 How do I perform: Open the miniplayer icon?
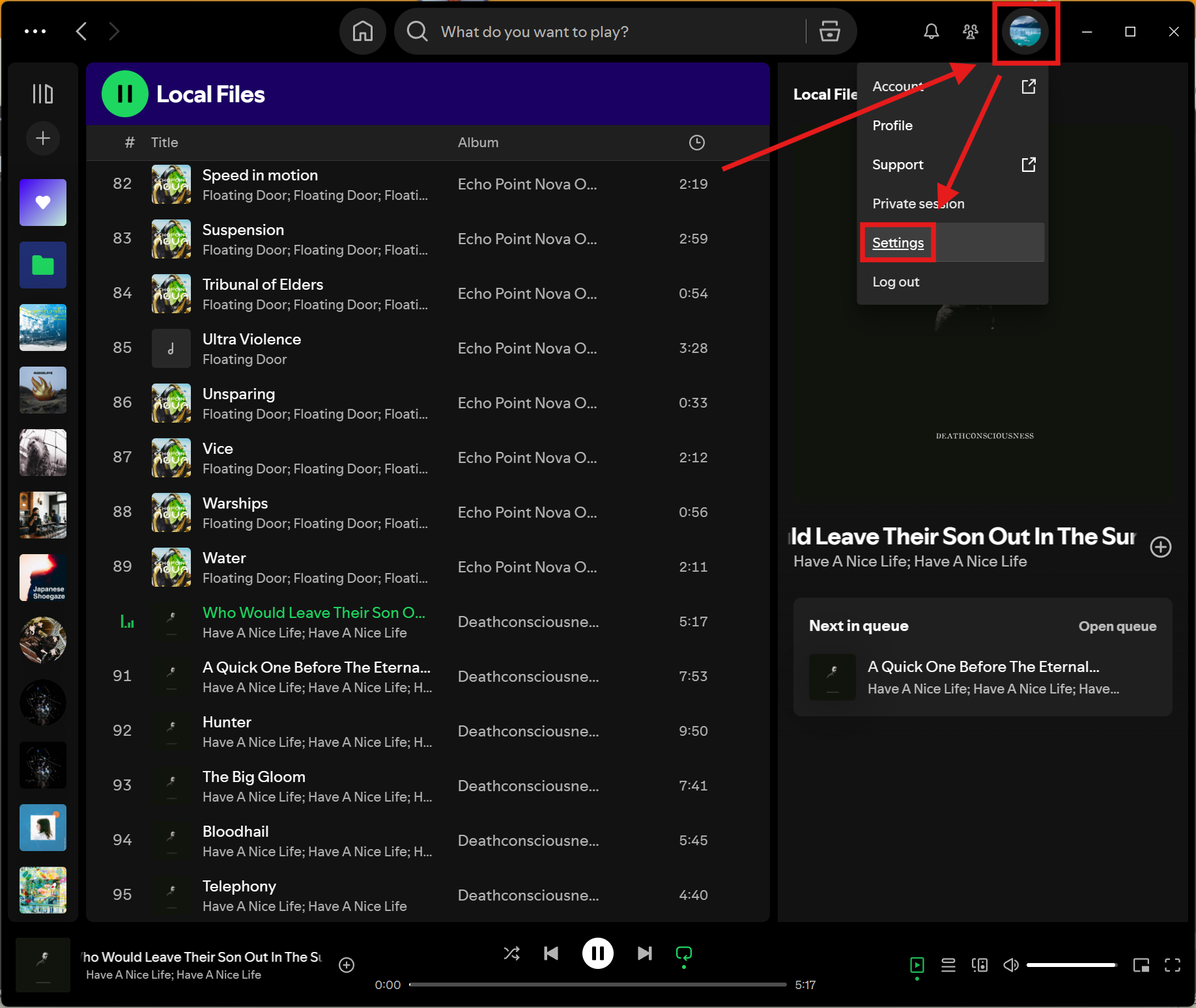tap(1141, 965)
